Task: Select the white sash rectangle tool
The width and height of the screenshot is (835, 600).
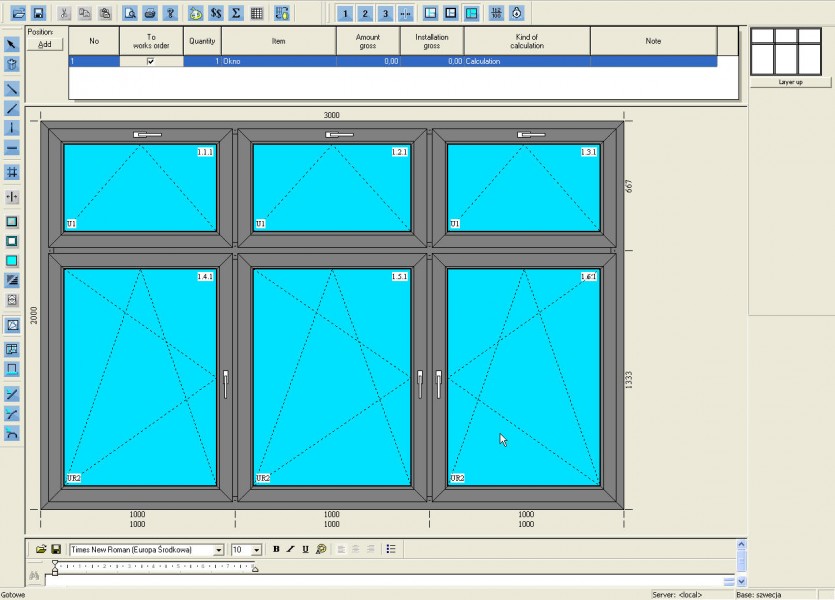Action: 12,241
